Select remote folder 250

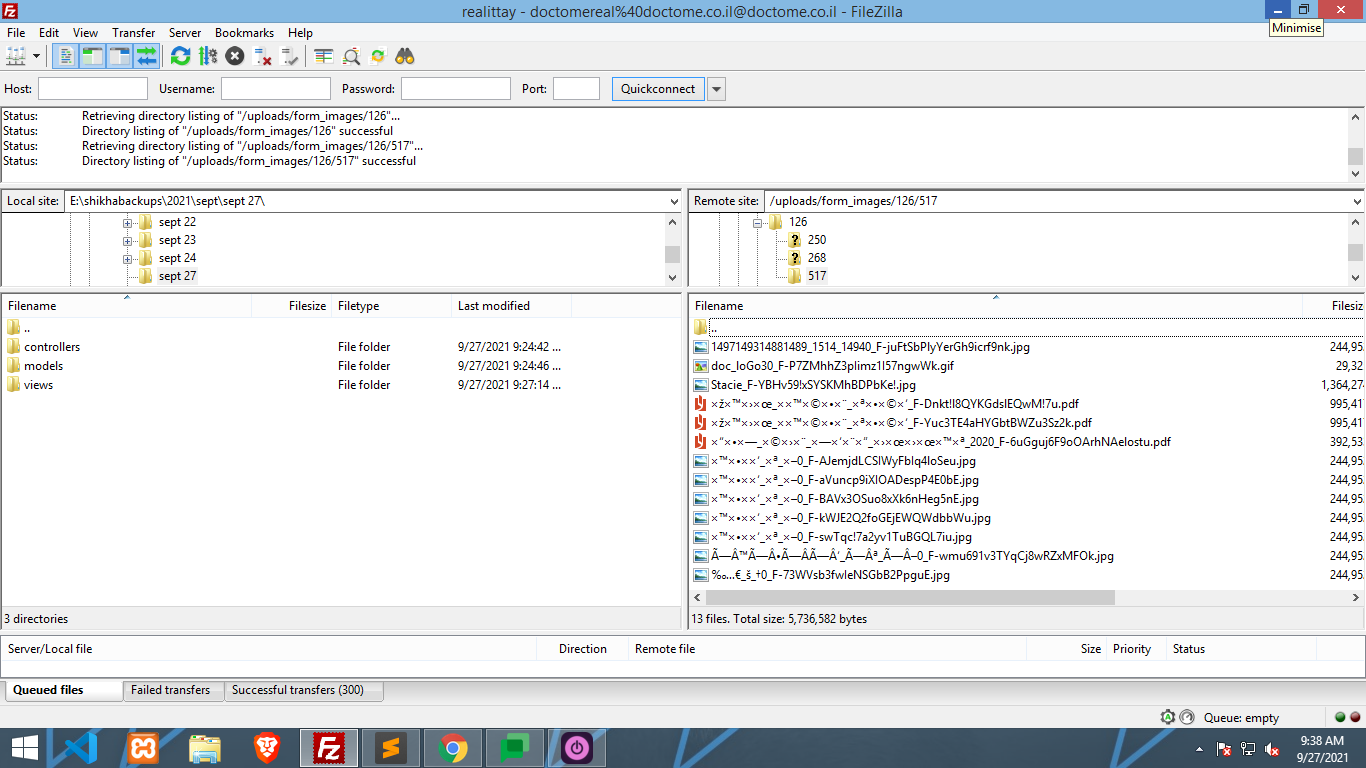817,240
